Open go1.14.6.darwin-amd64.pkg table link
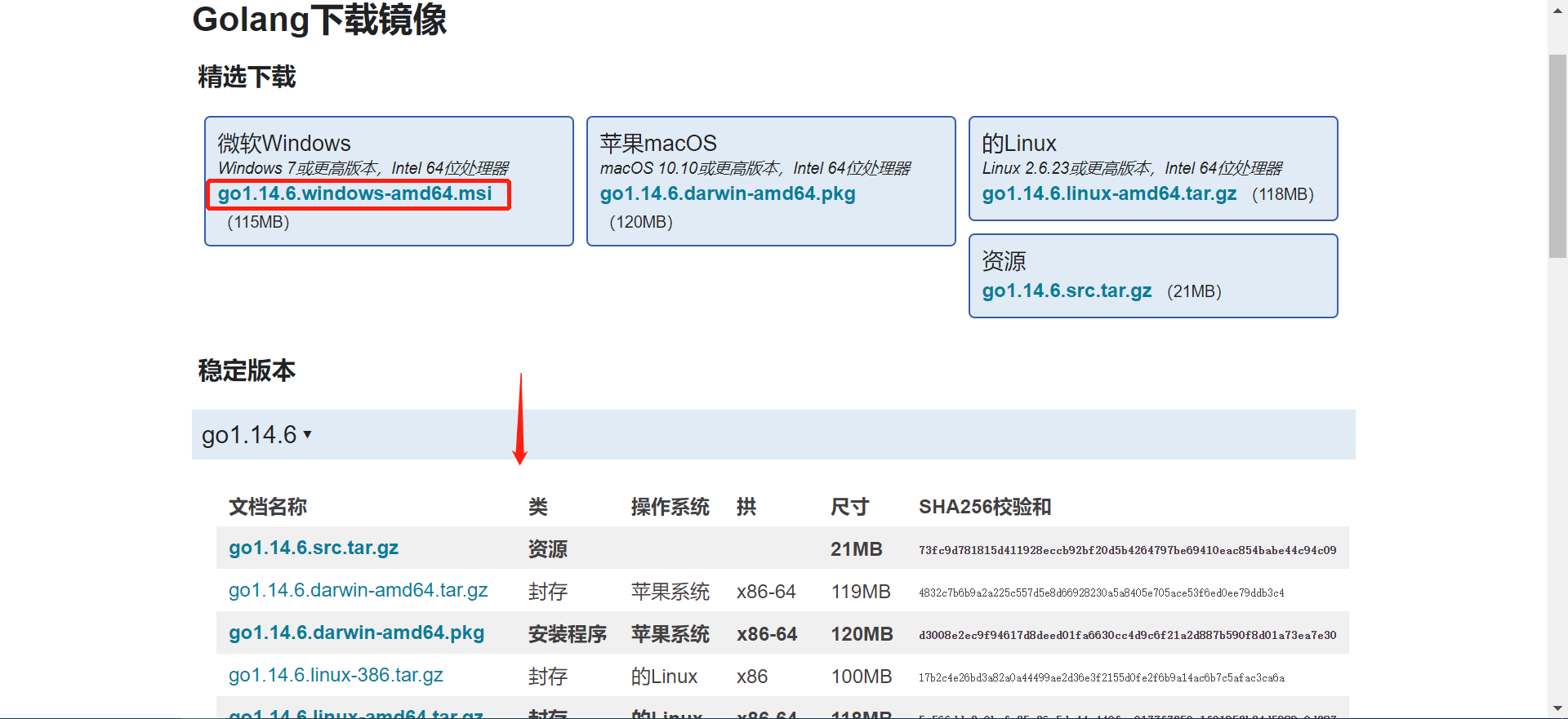 [x=356, y=633]
